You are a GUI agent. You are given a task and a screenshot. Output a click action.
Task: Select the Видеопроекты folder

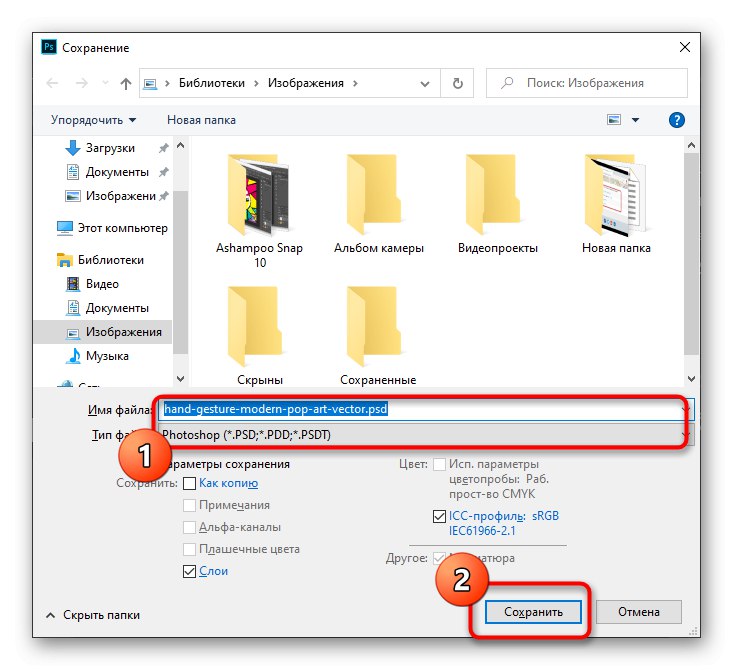coord(497,204)
